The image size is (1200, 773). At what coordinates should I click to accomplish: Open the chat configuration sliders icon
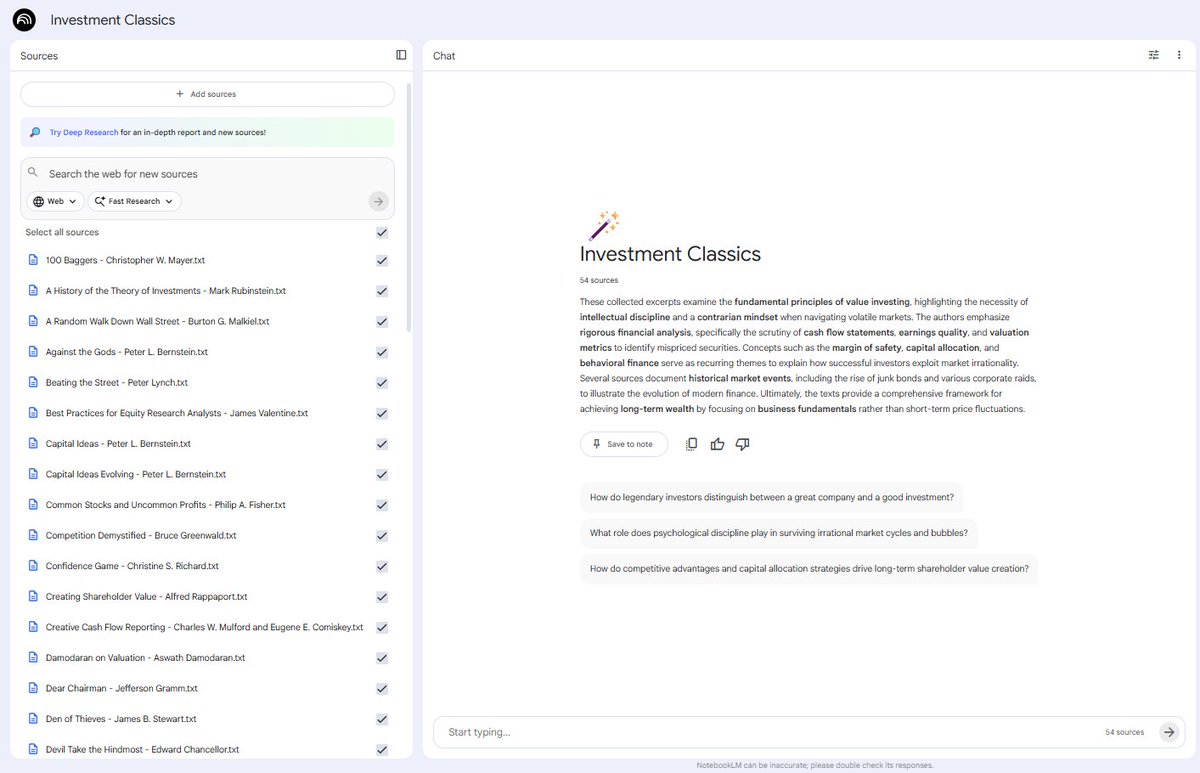[x=1154, y=55]
